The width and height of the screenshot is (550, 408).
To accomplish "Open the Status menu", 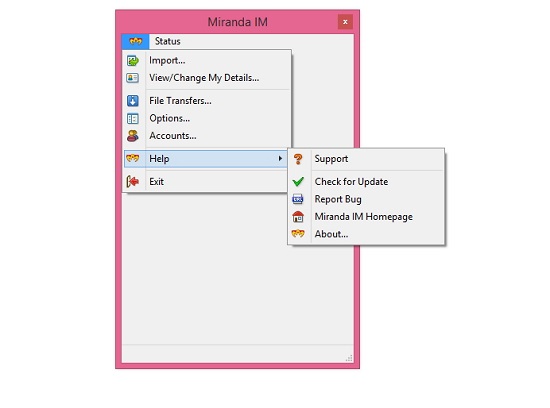I will 168,41.
